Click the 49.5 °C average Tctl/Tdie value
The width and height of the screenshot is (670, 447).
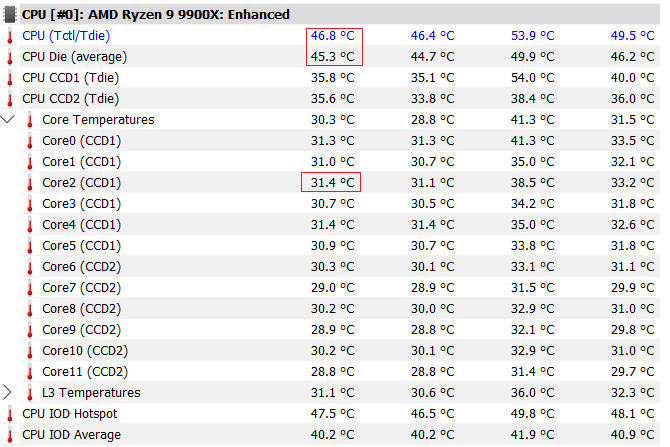coord(632,35)
